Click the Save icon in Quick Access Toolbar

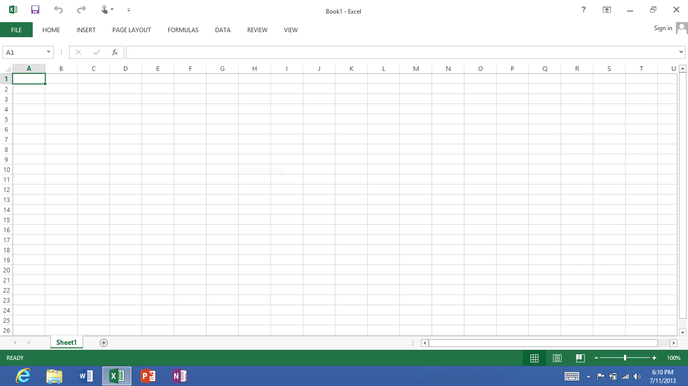[35, 10]
